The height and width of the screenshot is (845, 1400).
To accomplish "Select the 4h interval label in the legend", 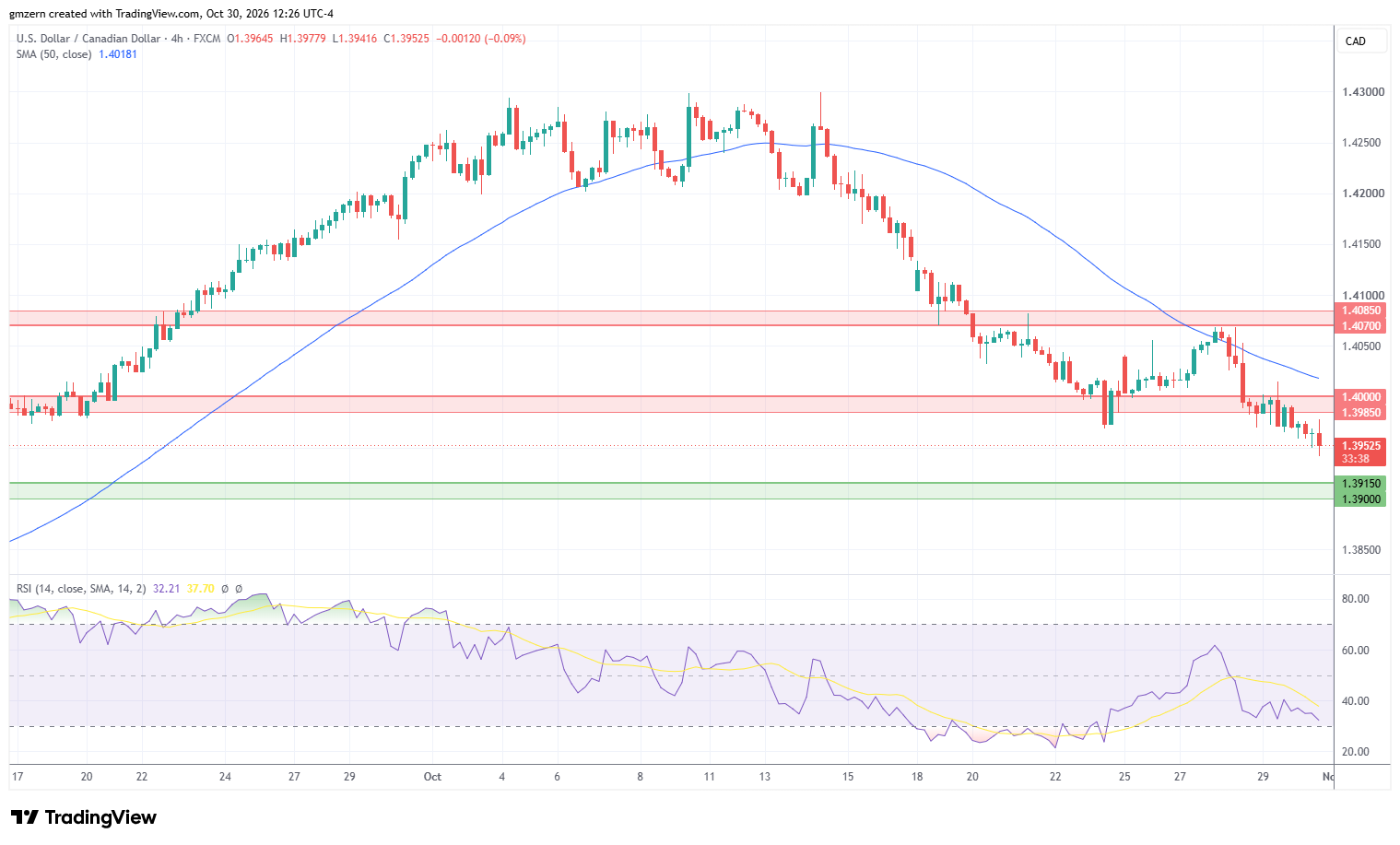I will point(178,39).
